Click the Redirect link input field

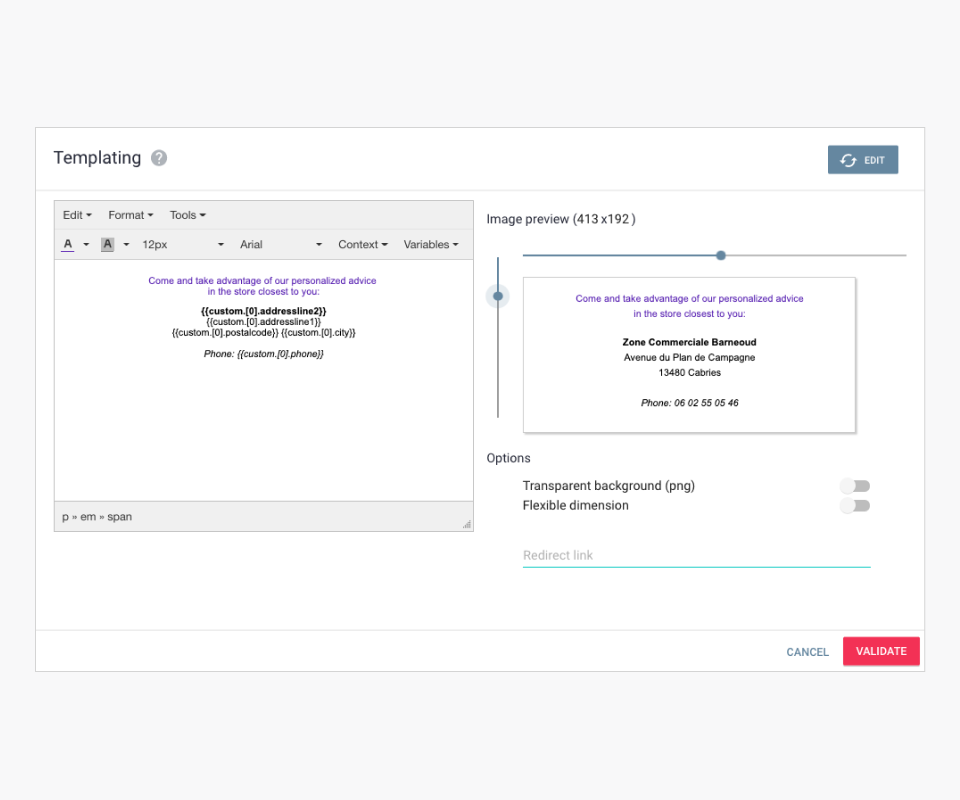point(696,555)
